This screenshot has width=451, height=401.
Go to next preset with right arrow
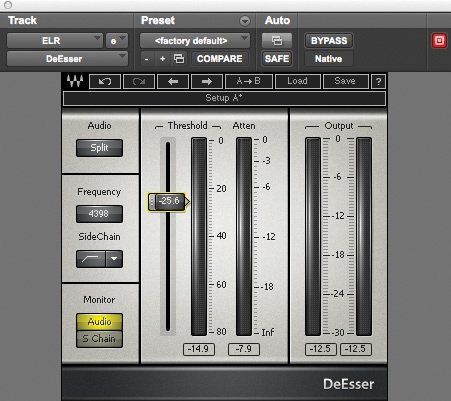(x=207, y=81)
